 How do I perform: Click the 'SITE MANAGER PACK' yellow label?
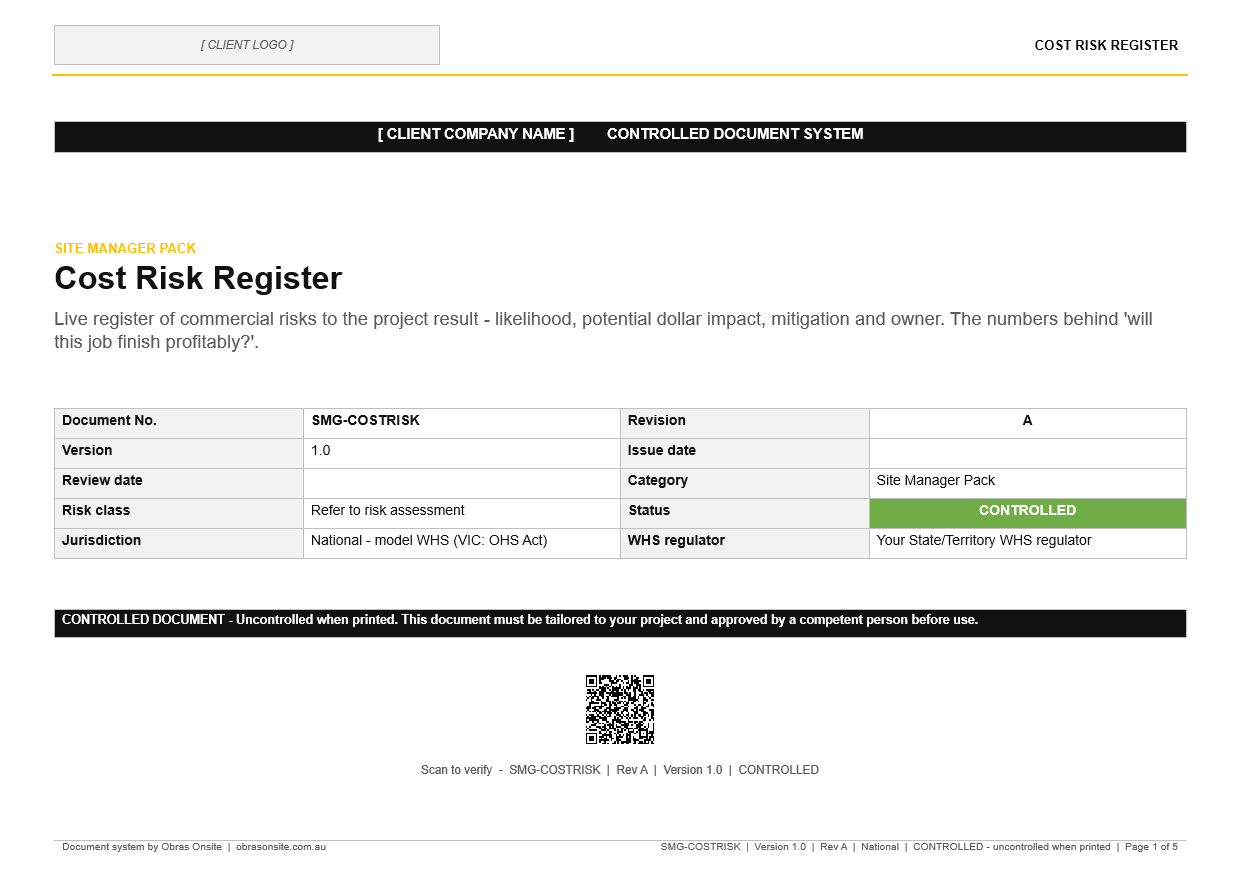point(126,248)
